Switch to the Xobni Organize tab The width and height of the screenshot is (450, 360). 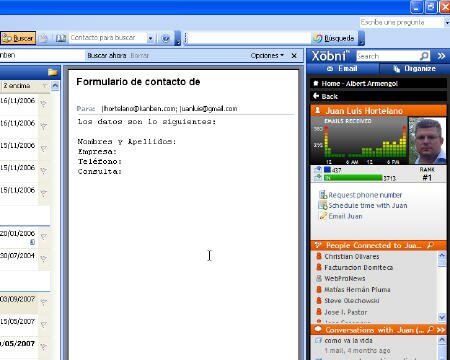[414, 69]
